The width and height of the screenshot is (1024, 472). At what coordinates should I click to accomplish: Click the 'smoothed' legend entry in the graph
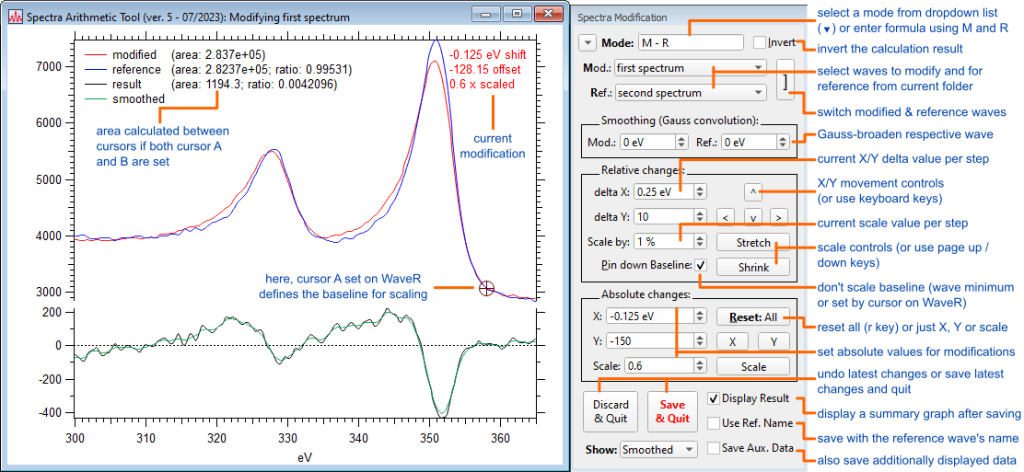click(x=138, y=100)
